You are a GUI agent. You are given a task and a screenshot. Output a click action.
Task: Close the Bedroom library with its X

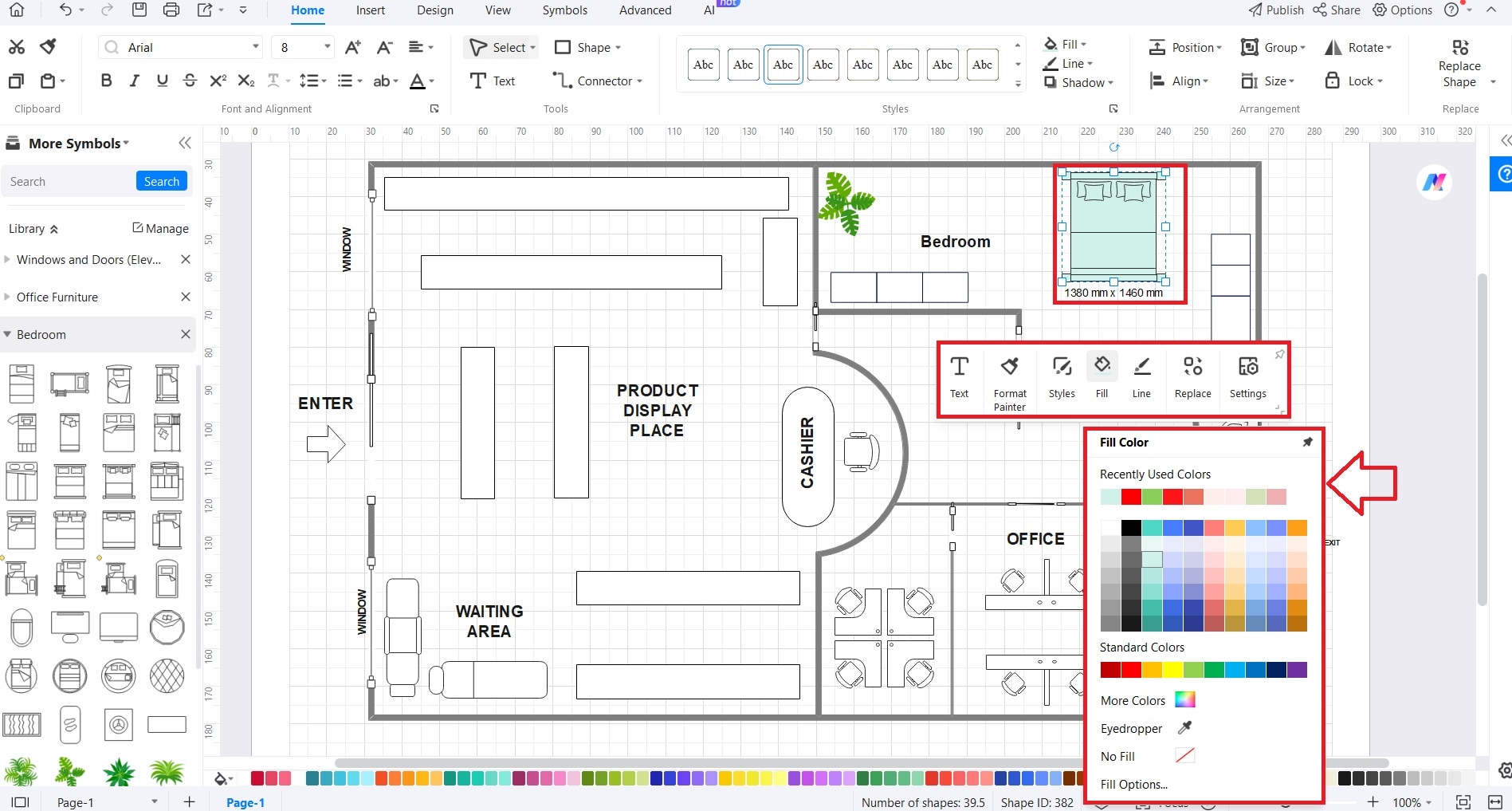coord(186,334)
